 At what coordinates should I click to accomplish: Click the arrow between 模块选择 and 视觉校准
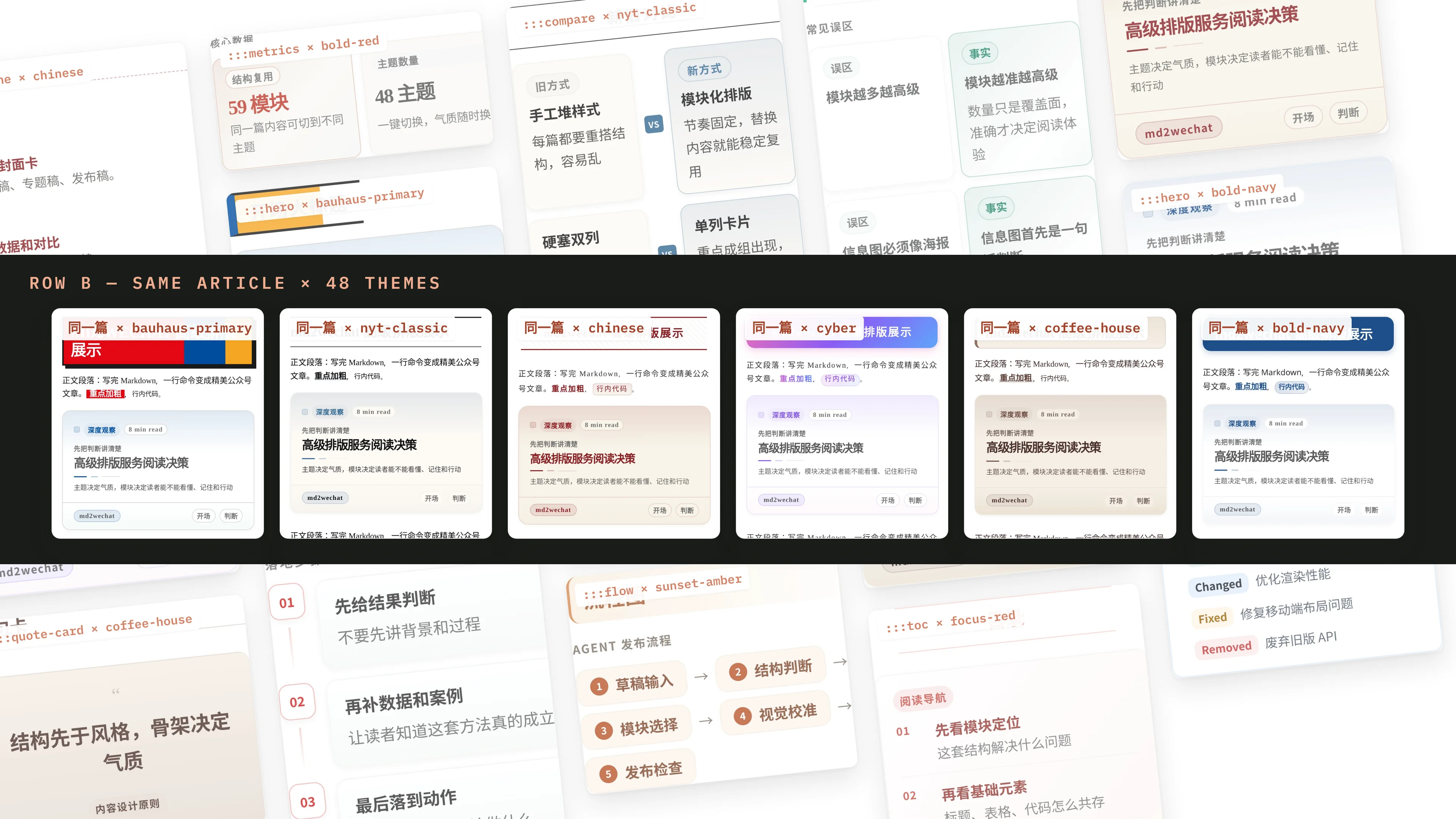[706, 720]
